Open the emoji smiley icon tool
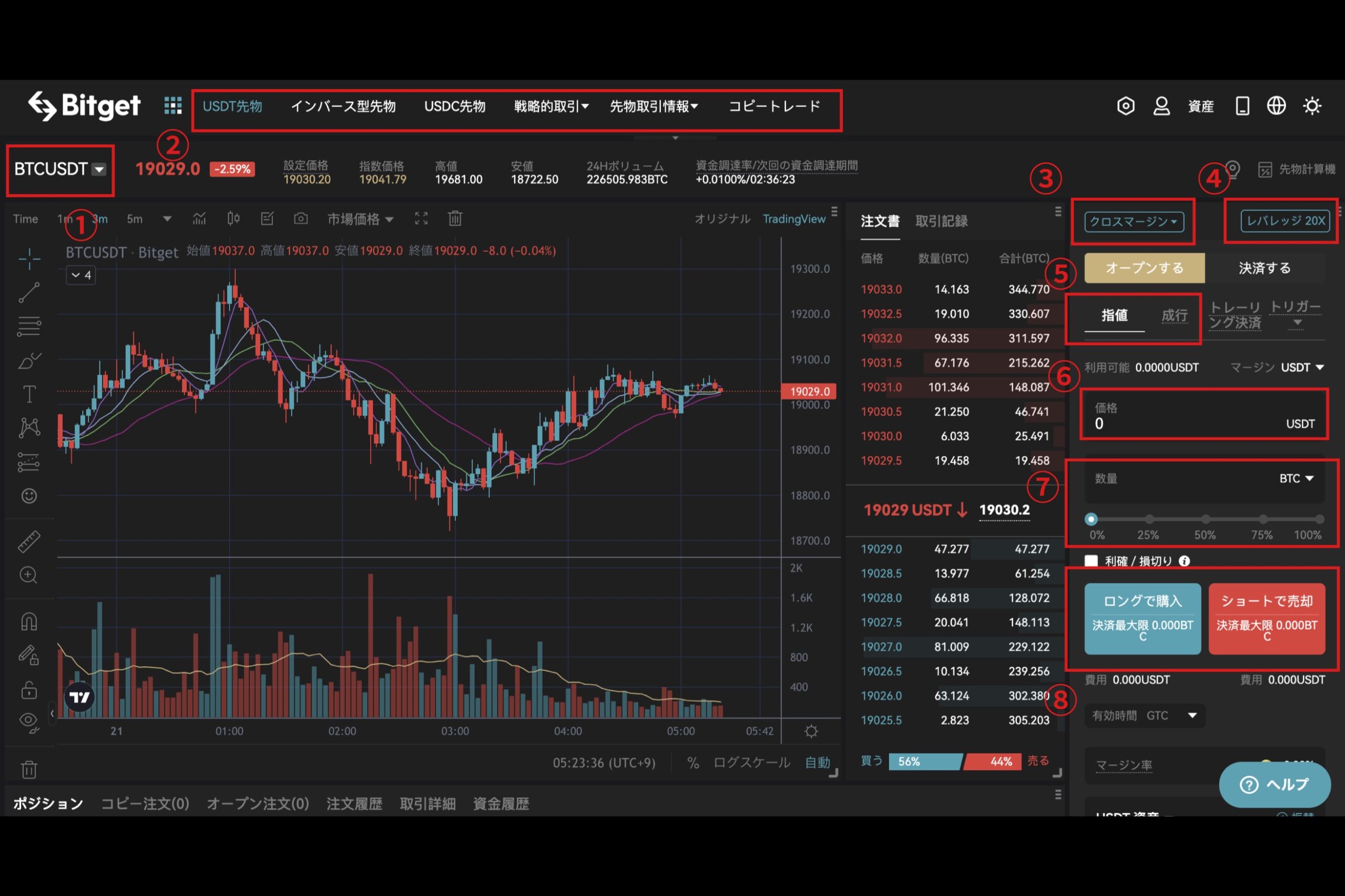The width and height of the screenshot is (1345, 896). [x=29, y=495]
